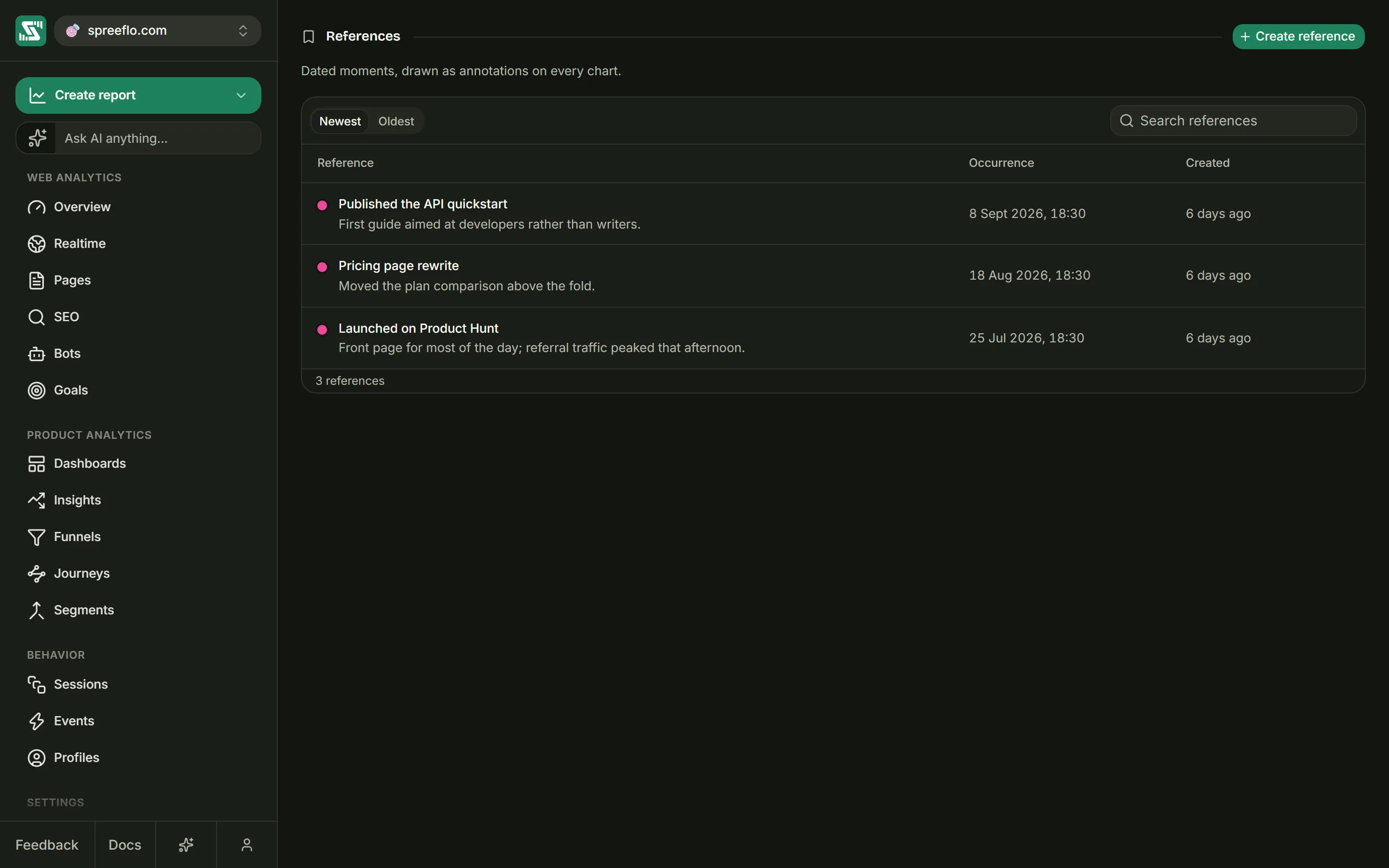Screen dimensions: 1389x868
Task: Open the Funnels filter icon
Action: pyautogui.click(x=37, y=537)
